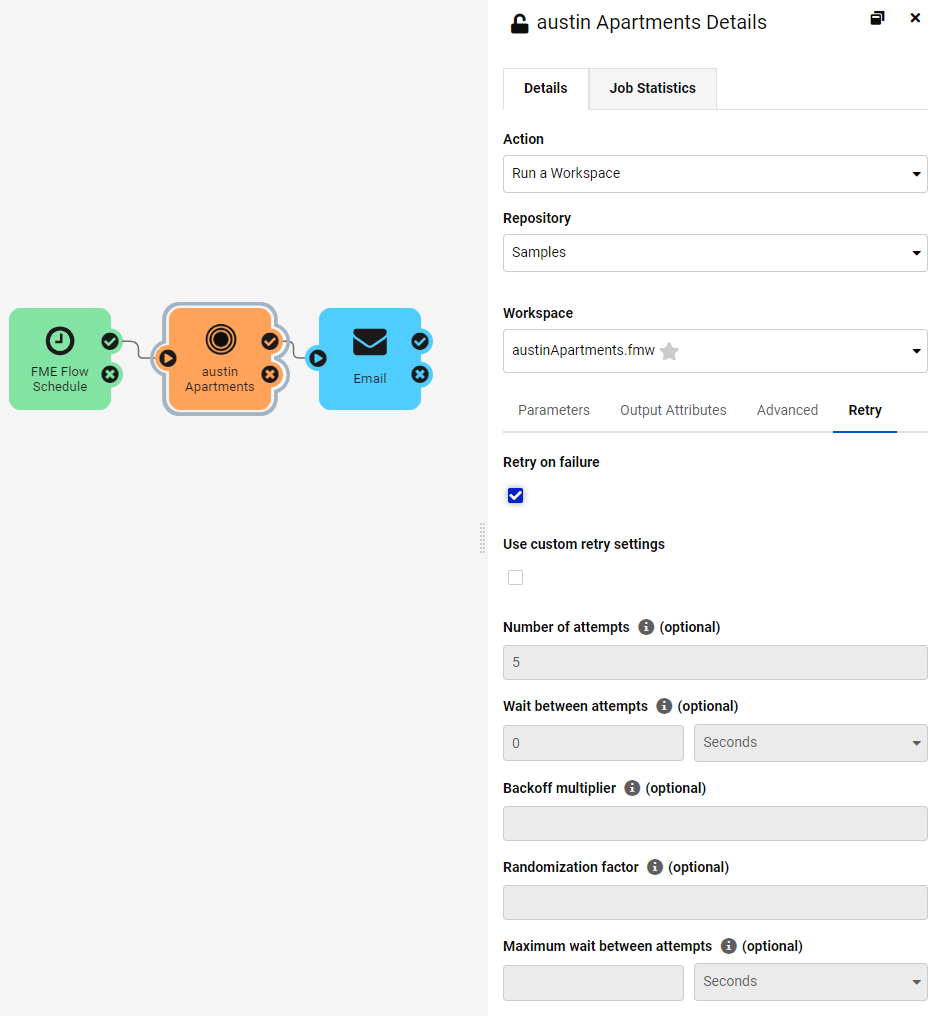The height and width of the screenshot is (1016, 943).
Task: Click the lock icon beside the details title
Action: coord(519,23)
